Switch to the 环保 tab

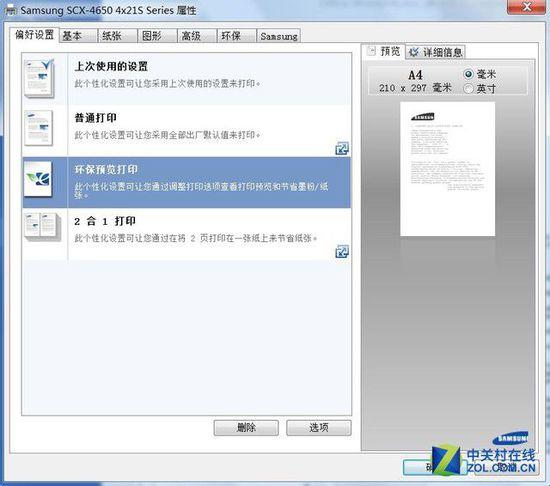[237, 36]
